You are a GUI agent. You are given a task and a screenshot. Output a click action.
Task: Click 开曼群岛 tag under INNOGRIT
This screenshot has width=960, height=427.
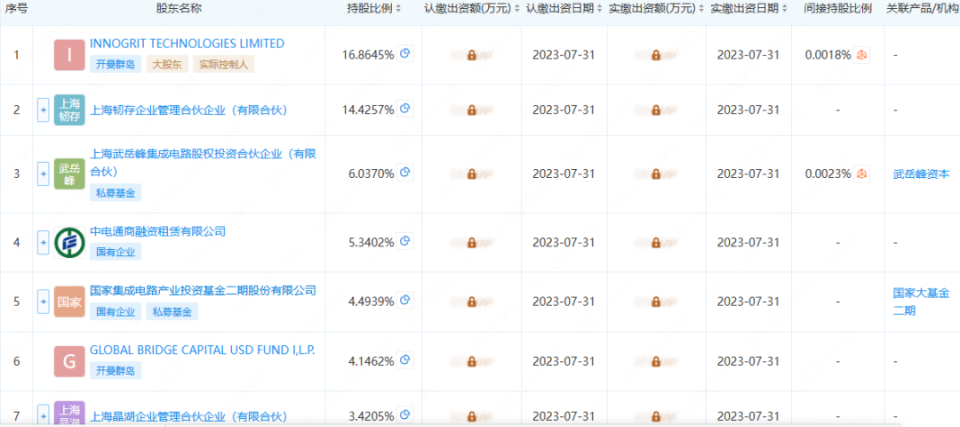[115, 64]
